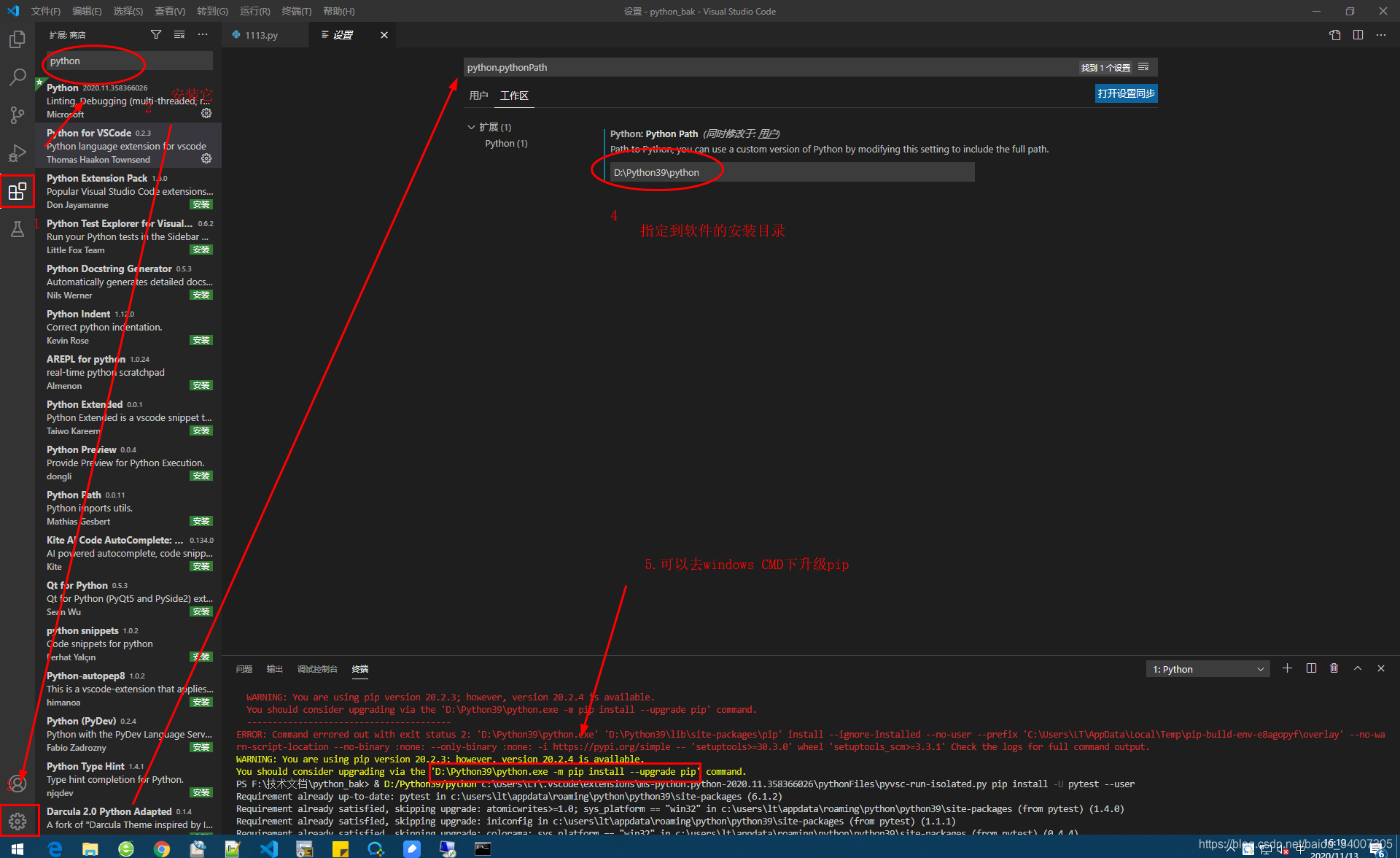Install Python Extension Pack

(x=201, y=205)
